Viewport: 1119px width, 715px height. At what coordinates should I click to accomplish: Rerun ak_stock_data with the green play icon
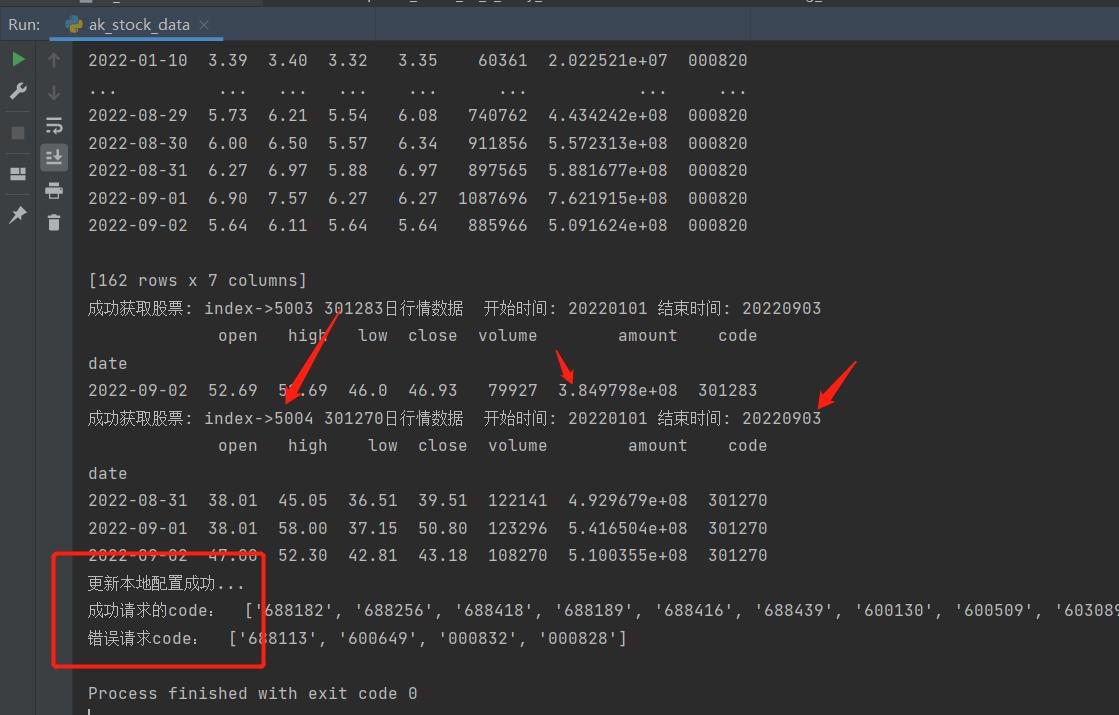(x=18, y=60)
